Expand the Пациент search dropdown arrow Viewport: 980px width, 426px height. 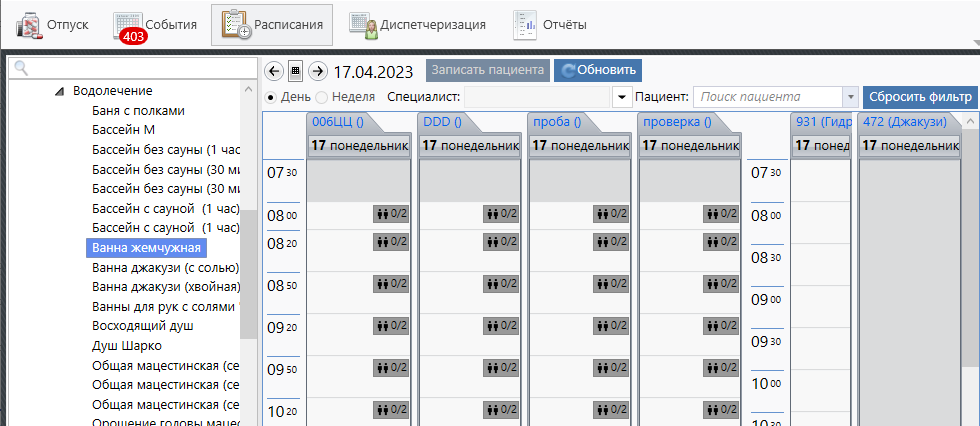click(x=850, y=97)
